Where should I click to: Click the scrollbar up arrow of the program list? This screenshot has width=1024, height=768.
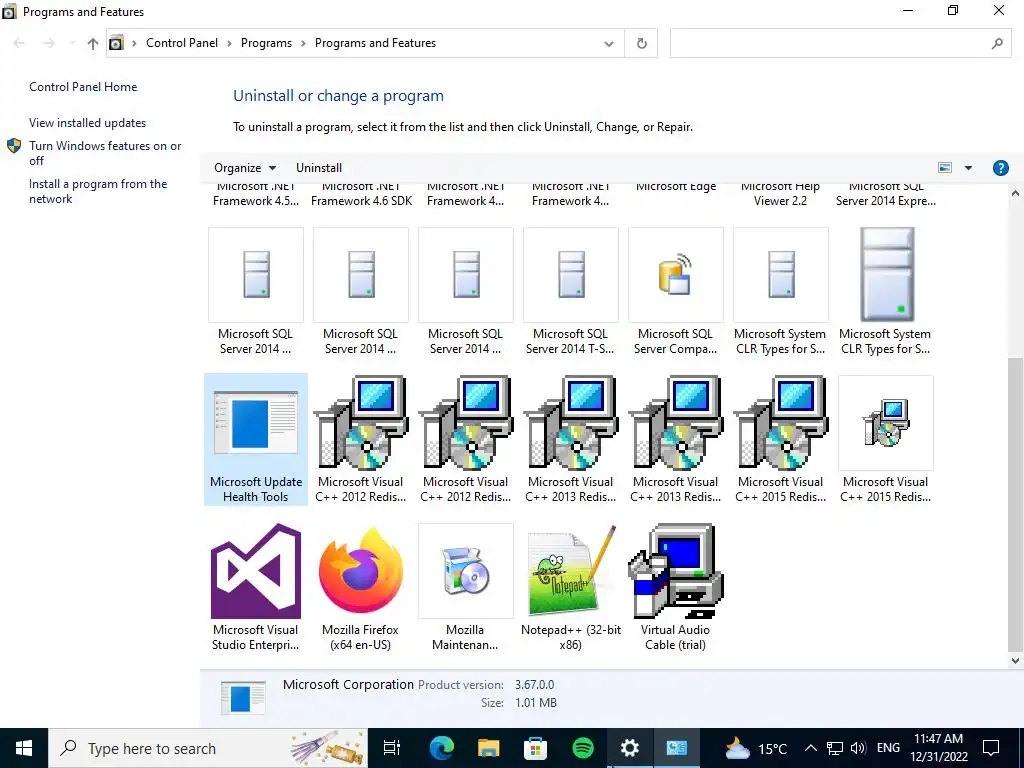click(1015, 193)
